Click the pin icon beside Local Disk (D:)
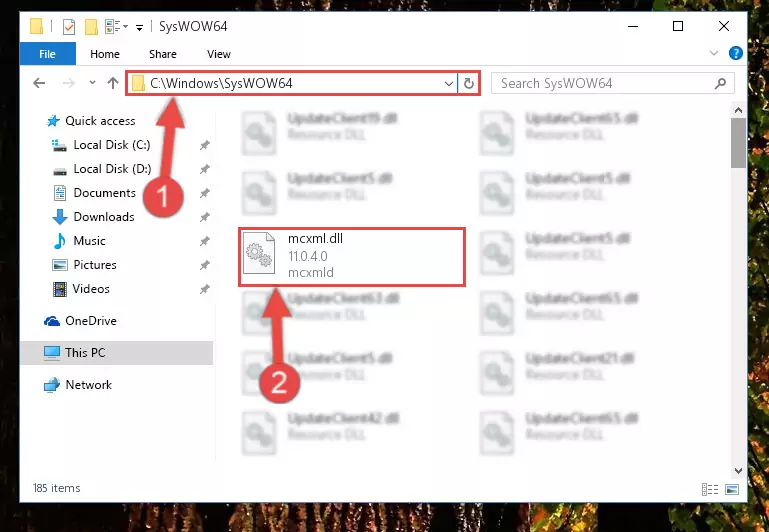This screenshot has width=769, height=532. (x=205, y=169)
